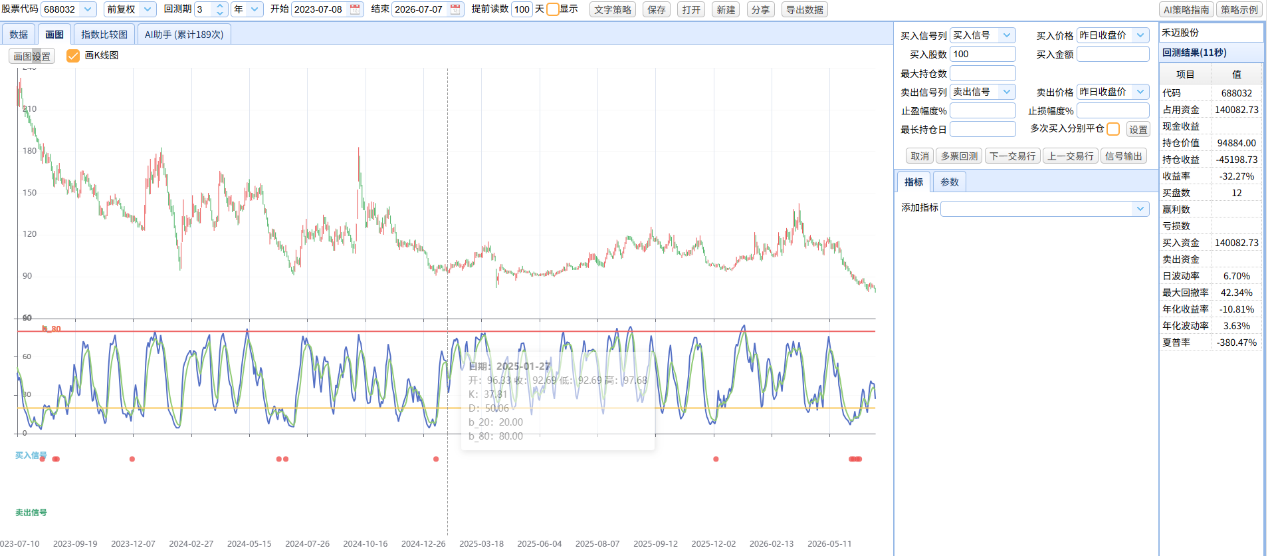Open the AI策略指南 button
The image size is (1268, 556).
click(1185, 9)
